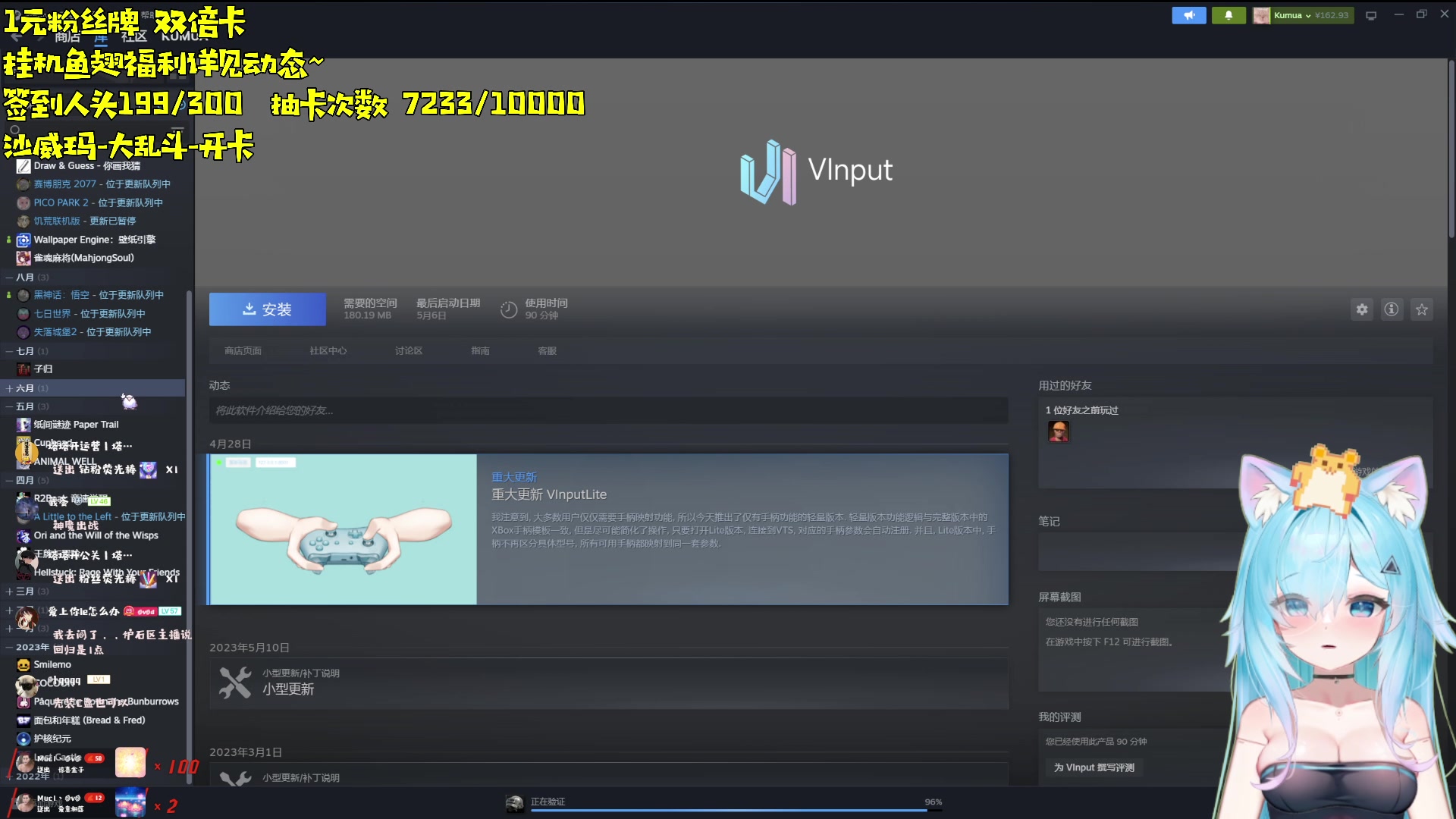The height and width of the screenshot is (819, 1456).
Task: Click the VInput logo banner
Action: pyautogui.click(x=817, y=171)
